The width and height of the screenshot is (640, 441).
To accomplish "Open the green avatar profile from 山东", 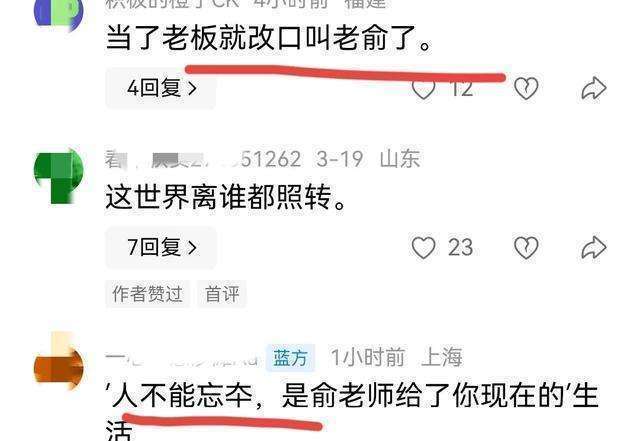I will 58,176.
